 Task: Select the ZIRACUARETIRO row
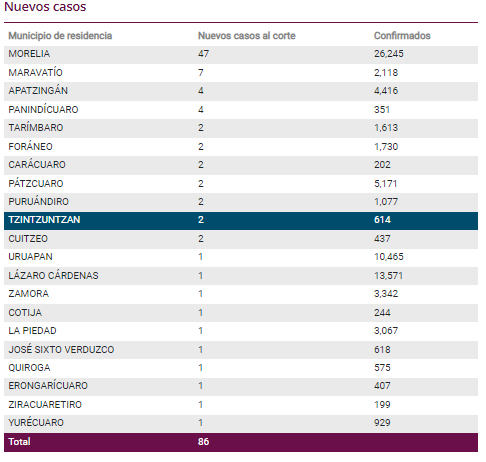[x=241, y=405]
